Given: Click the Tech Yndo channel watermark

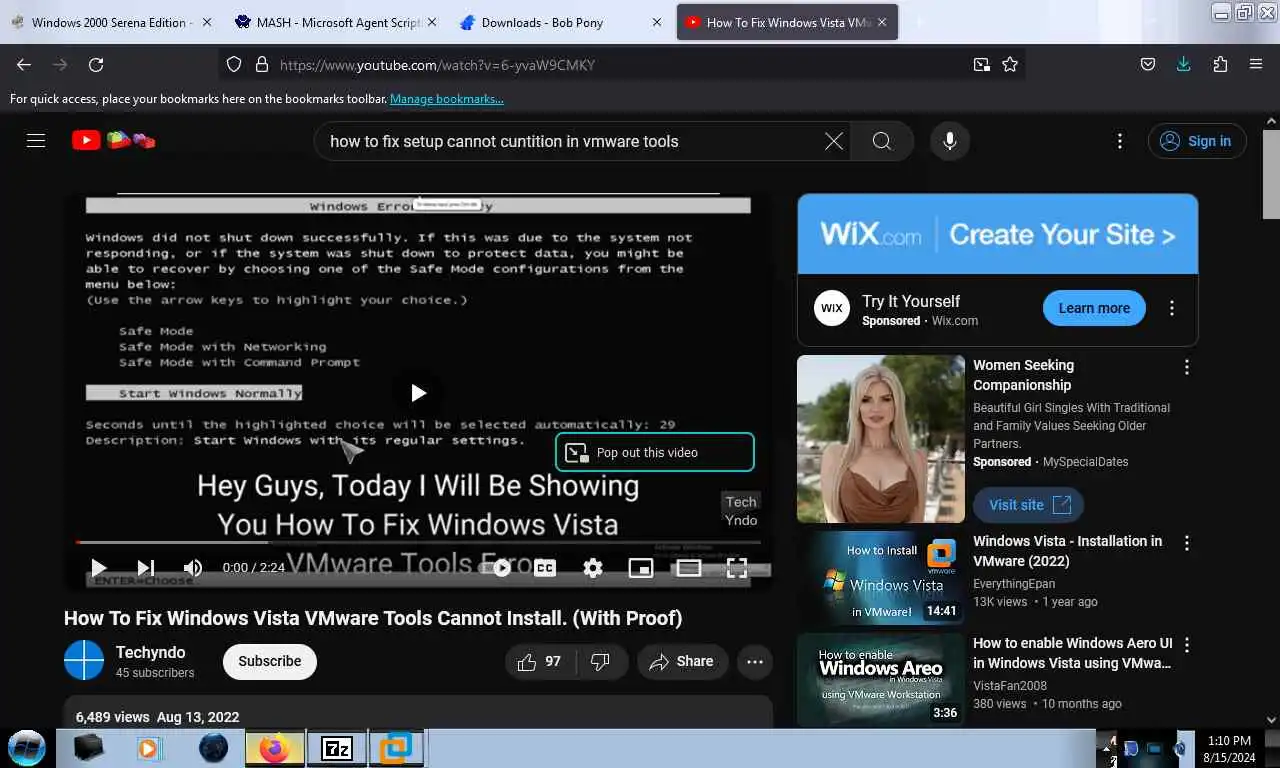Looking at the screenshot, I should 741,510.
